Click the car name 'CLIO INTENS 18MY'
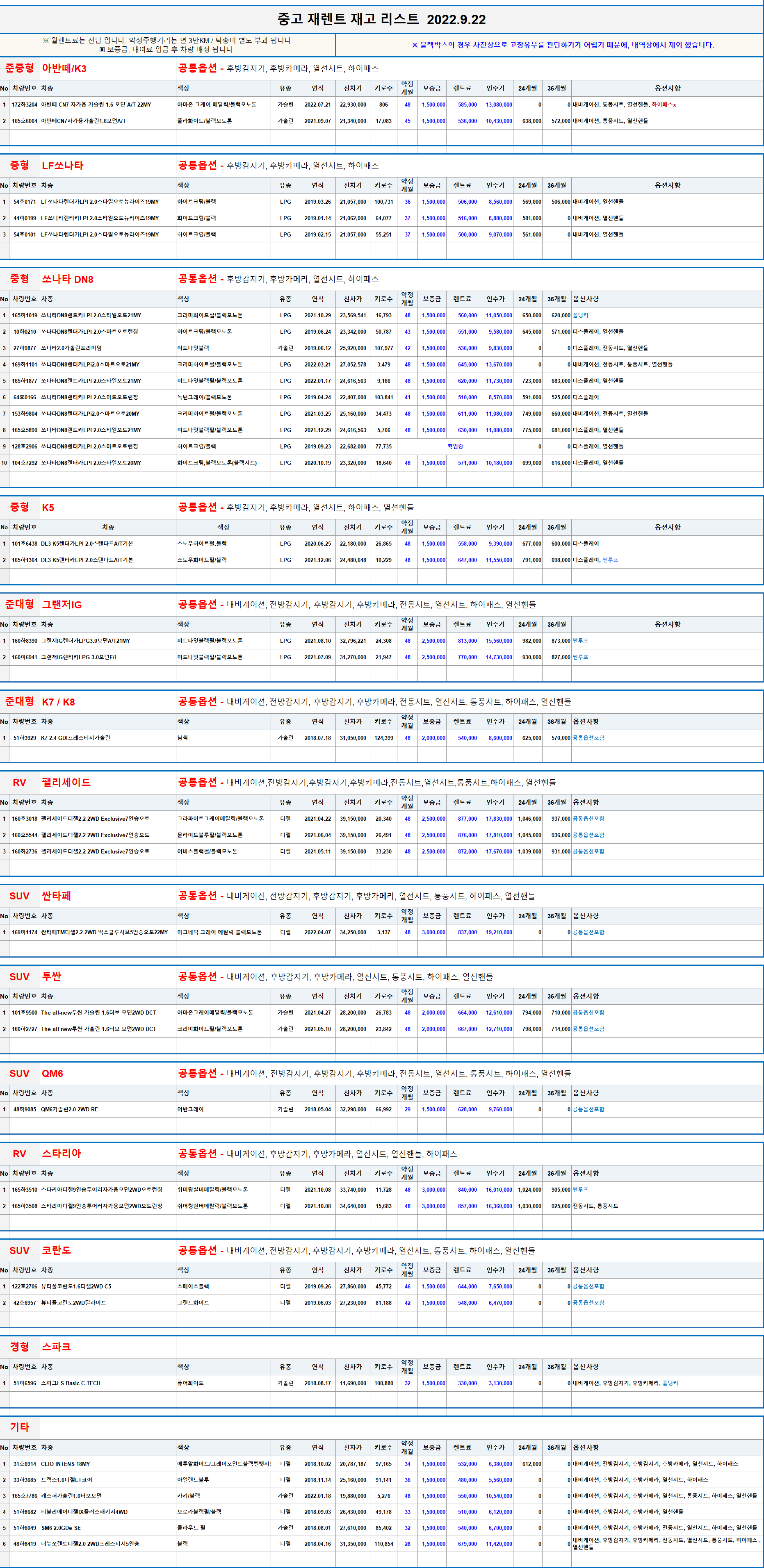Viewport: 764px width, 1568px height. coord(66,1464)
